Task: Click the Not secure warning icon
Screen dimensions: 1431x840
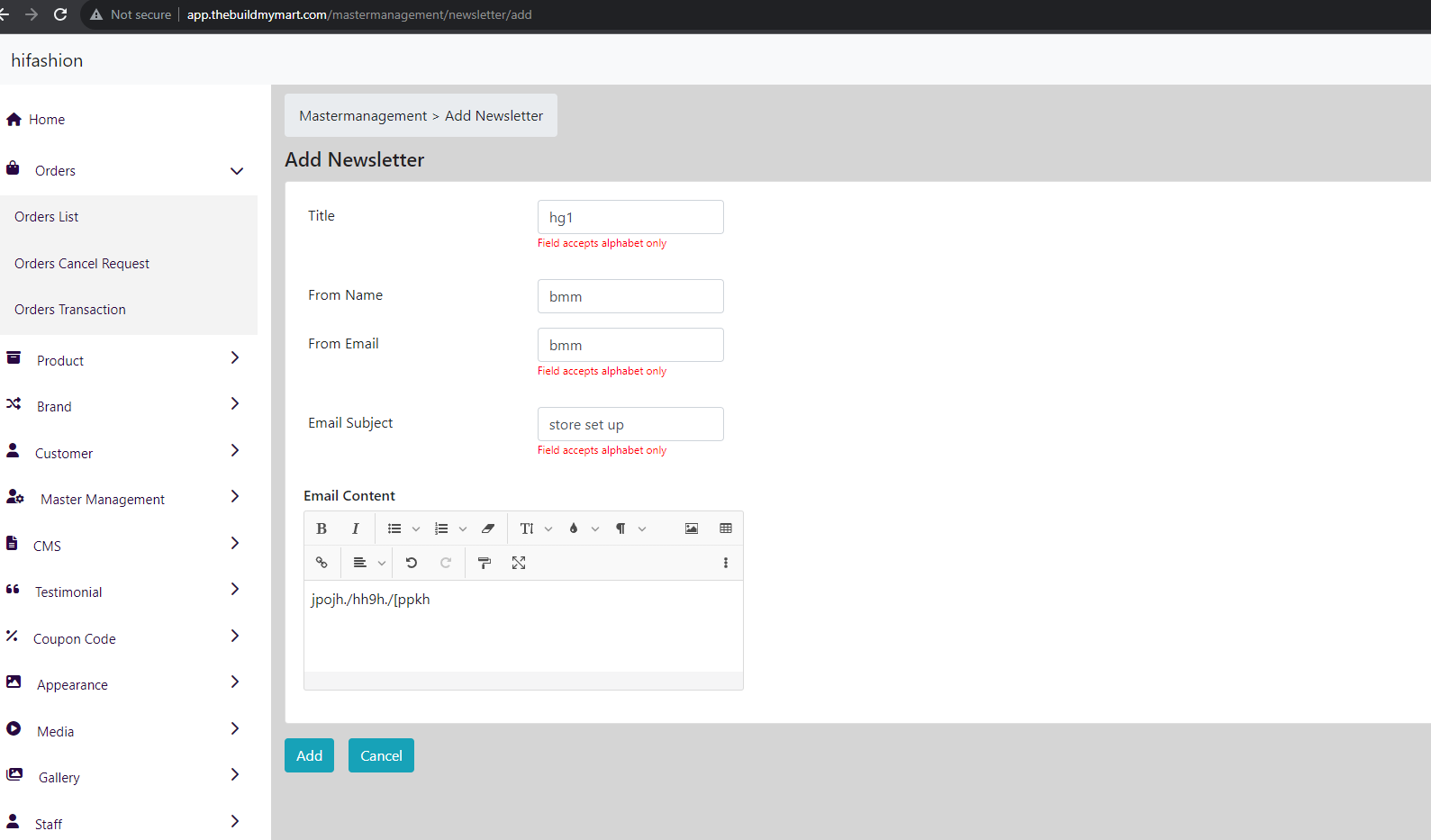Action: (96, 14)
